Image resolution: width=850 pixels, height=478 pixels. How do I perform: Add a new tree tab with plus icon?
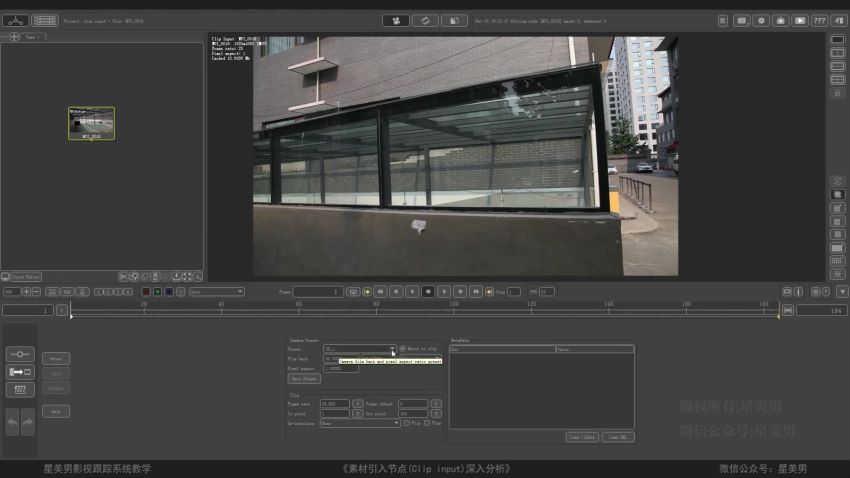(x=15, y=37)
